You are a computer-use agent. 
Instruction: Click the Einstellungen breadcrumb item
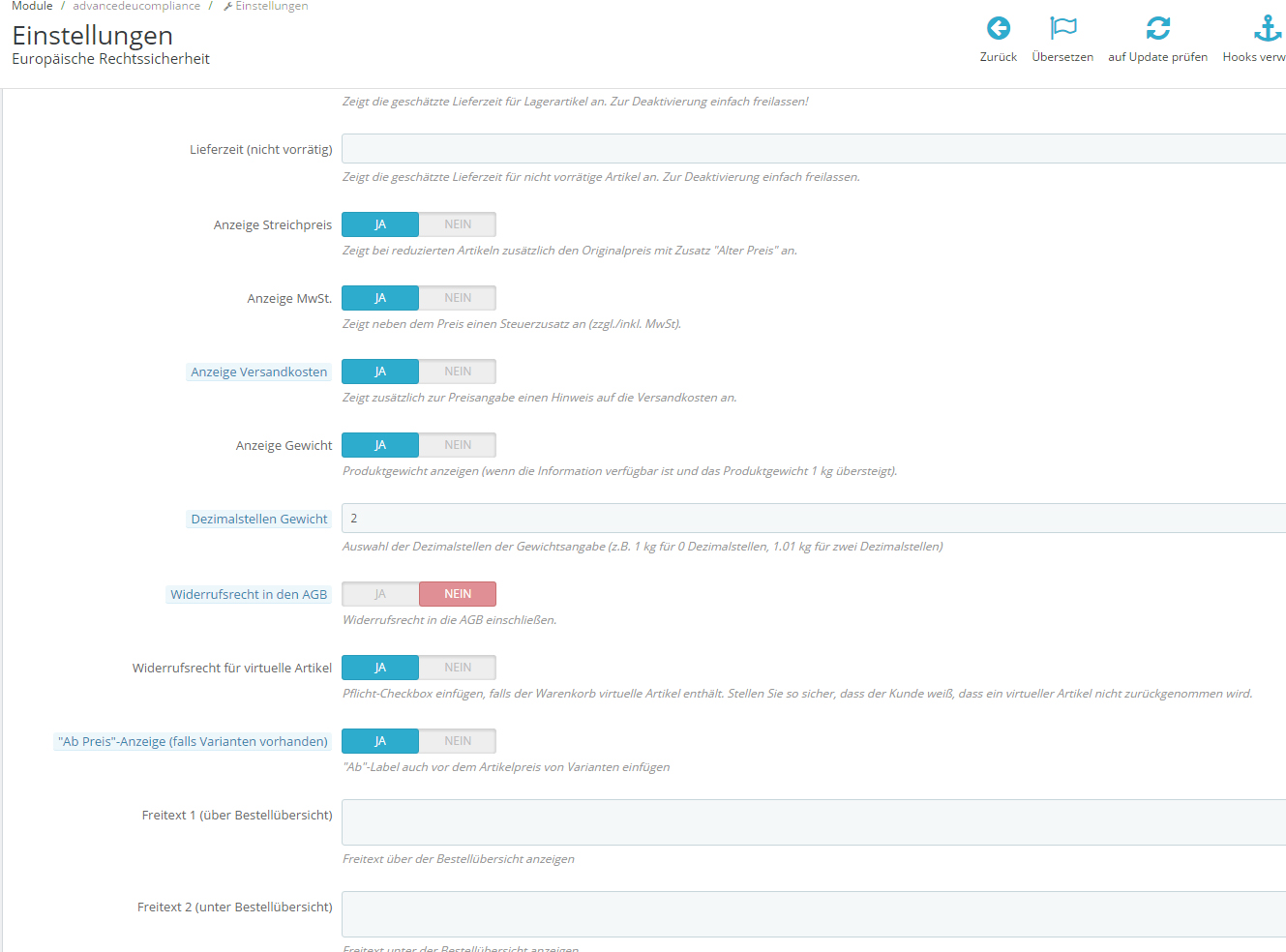click(265, 6)
